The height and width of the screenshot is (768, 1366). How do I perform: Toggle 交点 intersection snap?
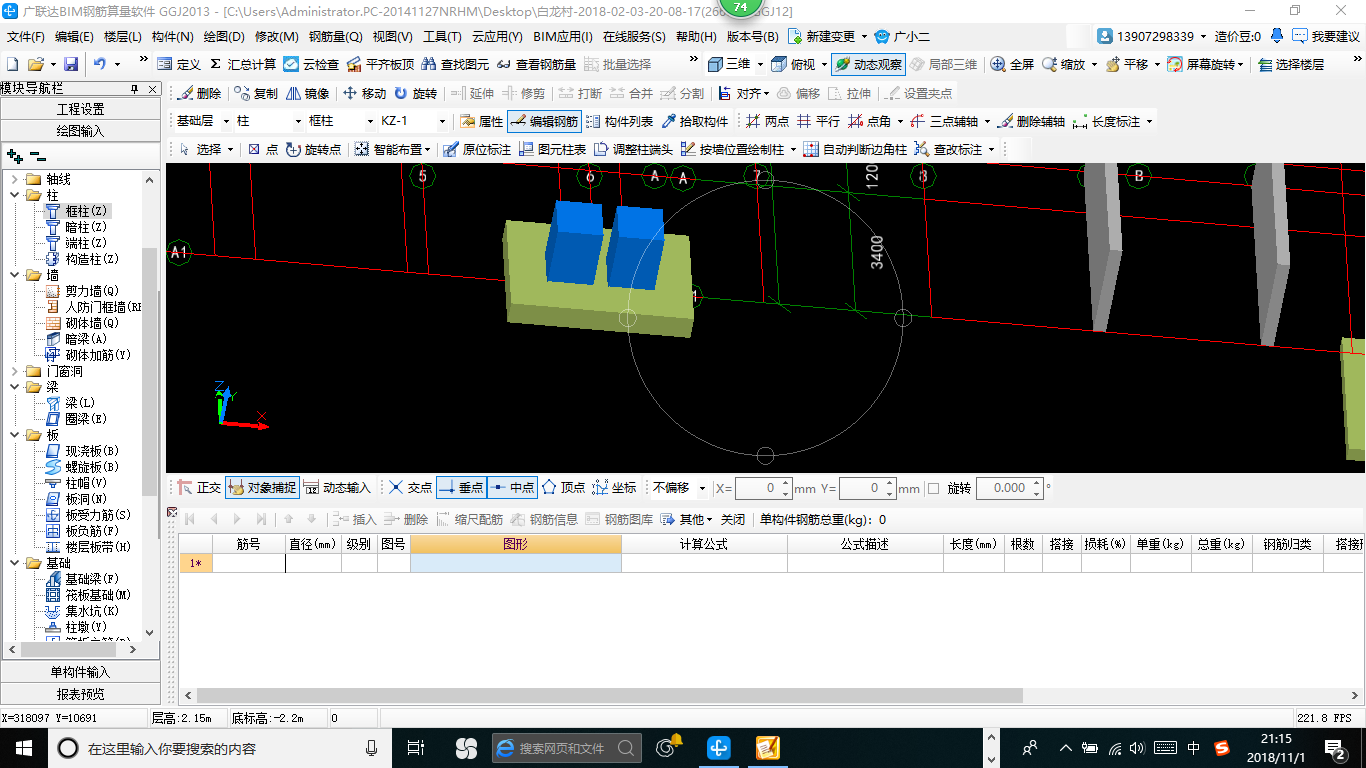(x=410, y=488)
